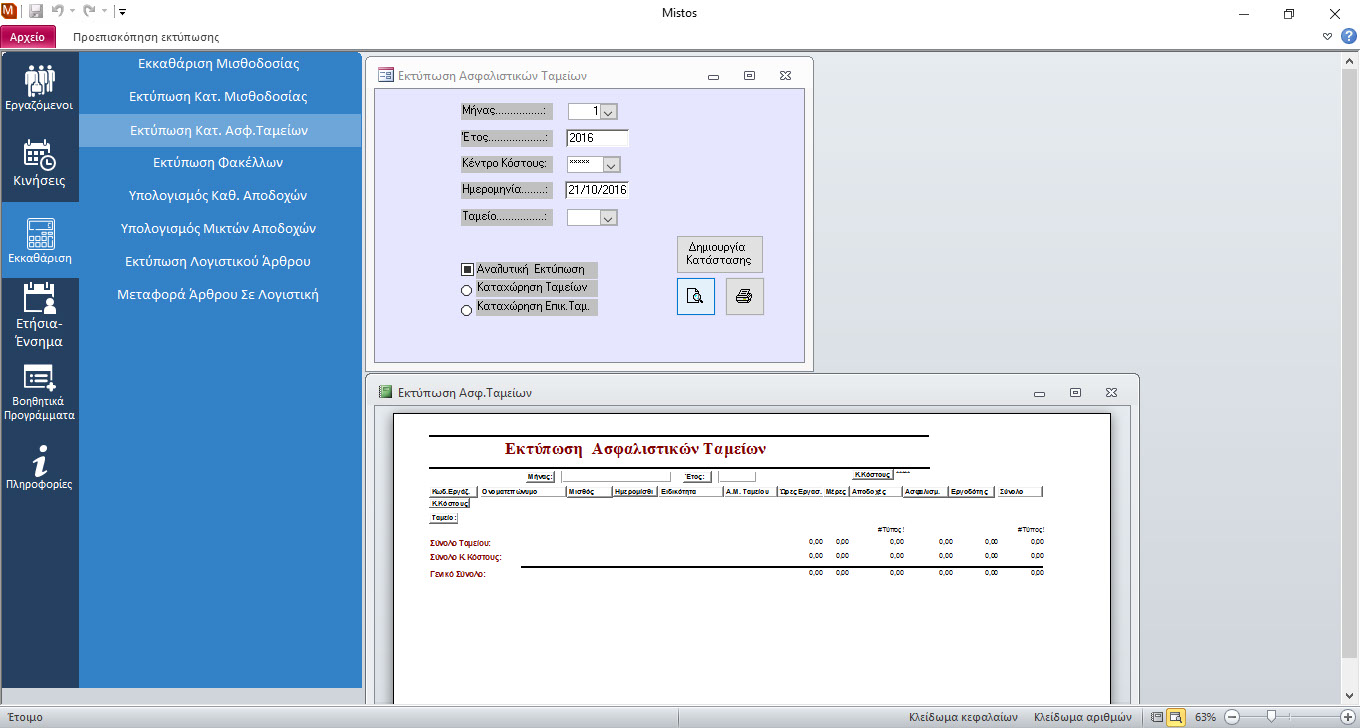The height and width of the screenshot is (728, 1360).
Task: Click the zoom slider in status bar
Action: pyautogui.click(x=1271, y=717)
